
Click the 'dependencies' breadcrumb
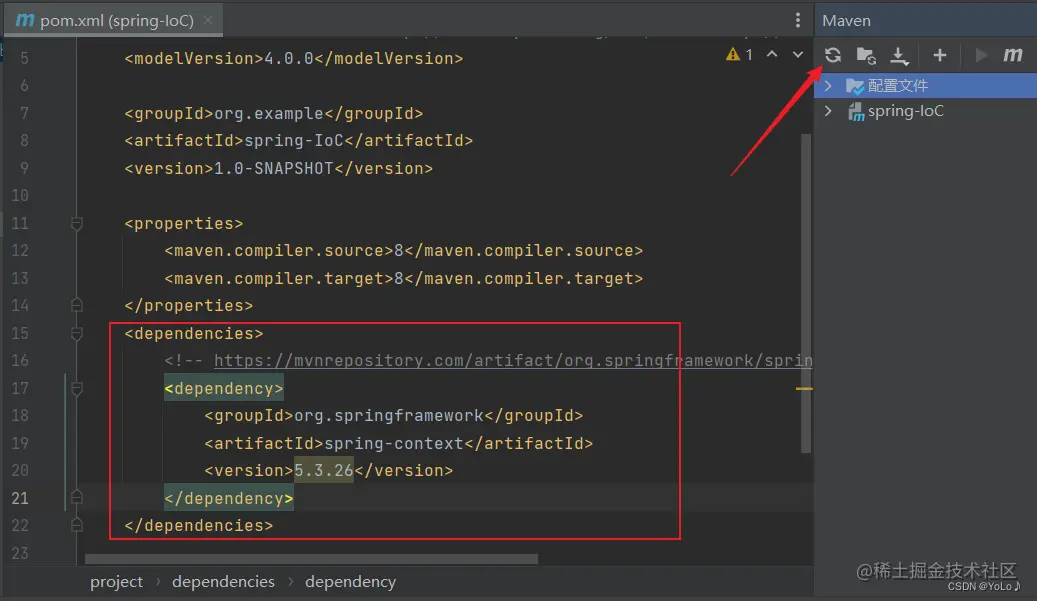224,582
